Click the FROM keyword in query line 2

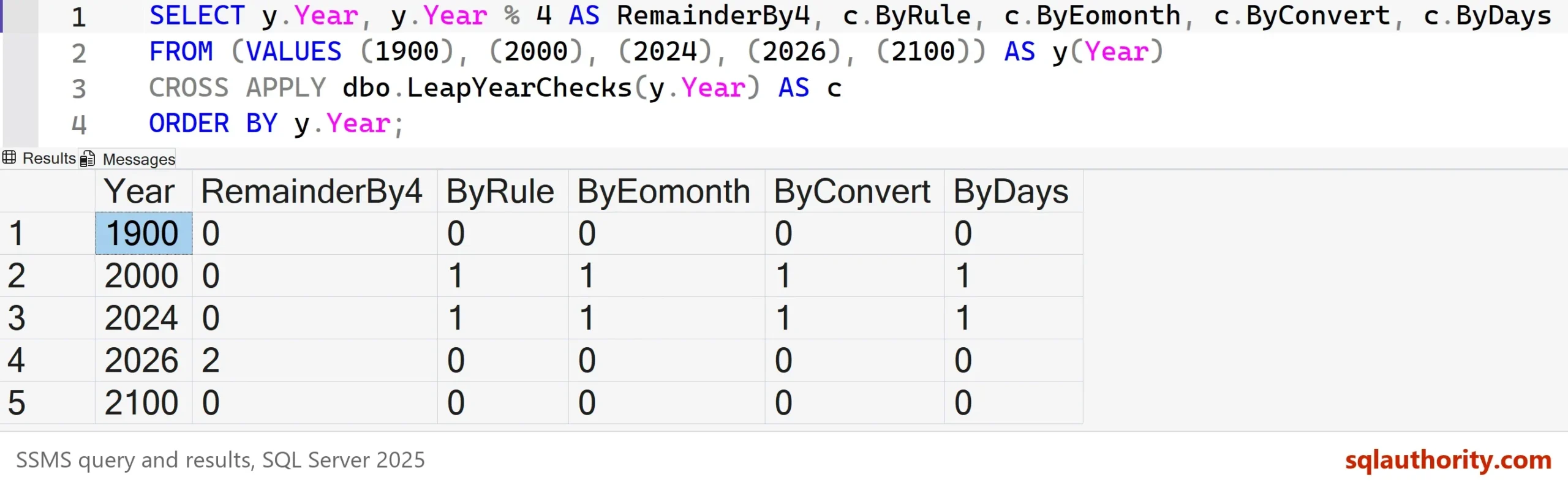(181, 51)
